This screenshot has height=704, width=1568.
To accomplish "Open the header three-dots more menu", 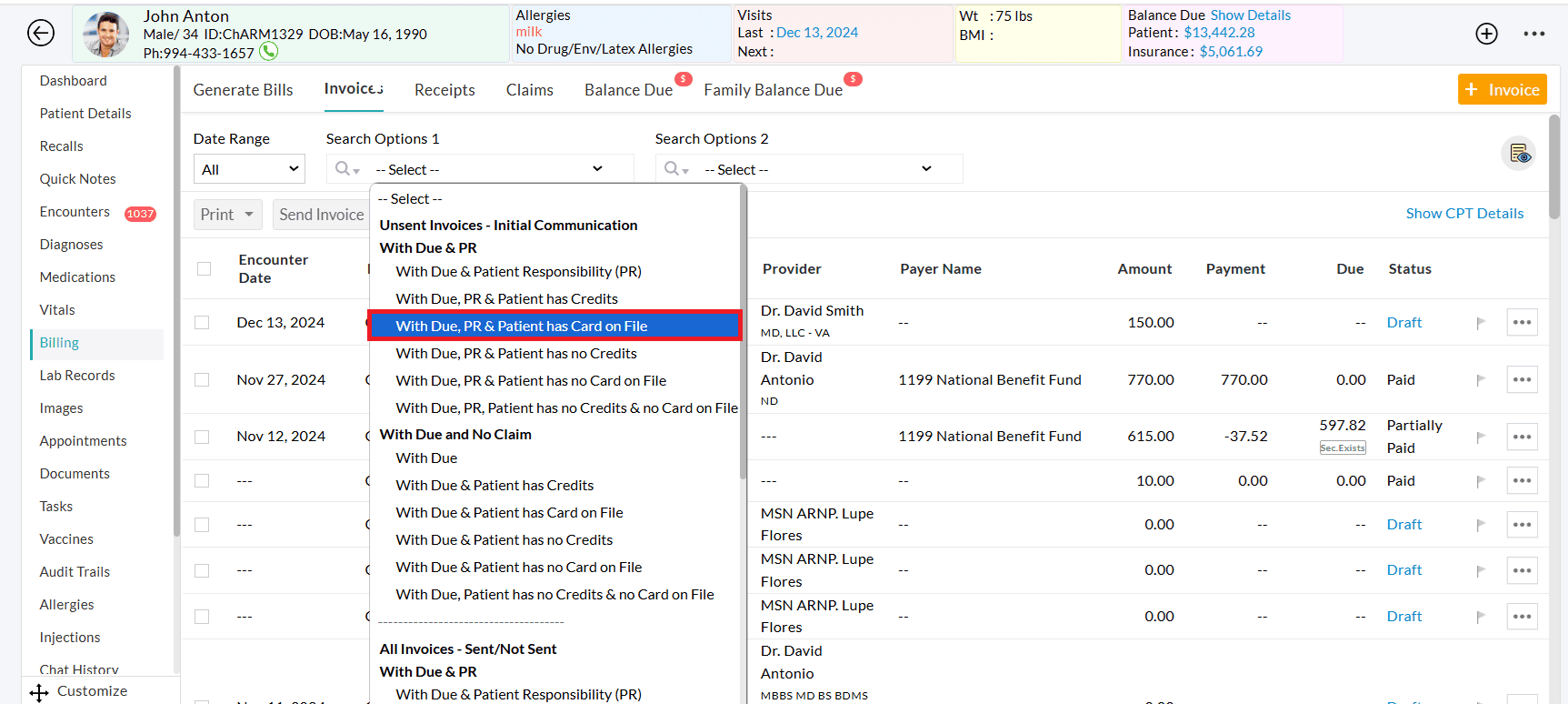I will pos(1534,34).
